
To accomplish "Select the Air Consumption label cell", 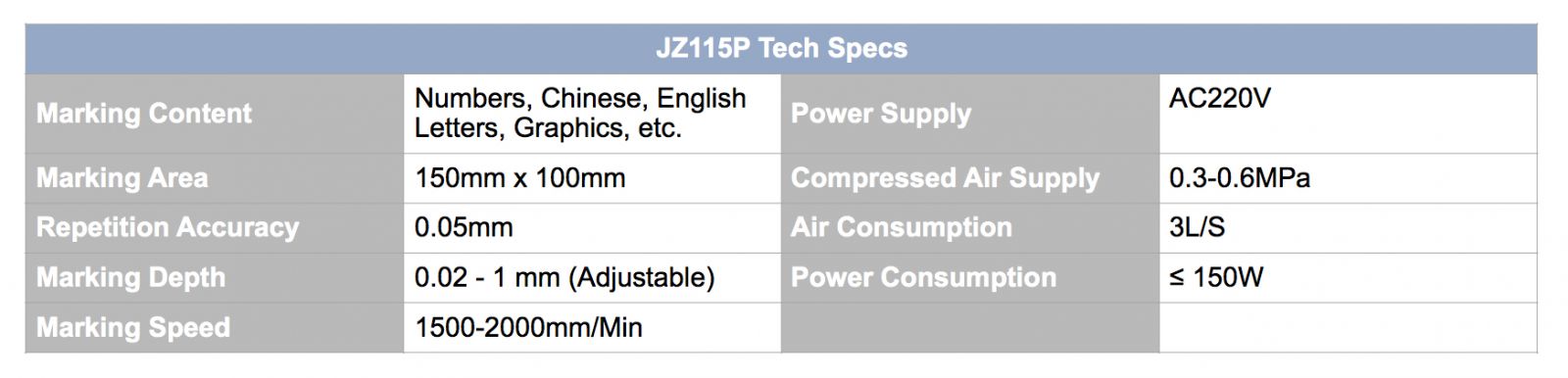I will click(970, 228).
